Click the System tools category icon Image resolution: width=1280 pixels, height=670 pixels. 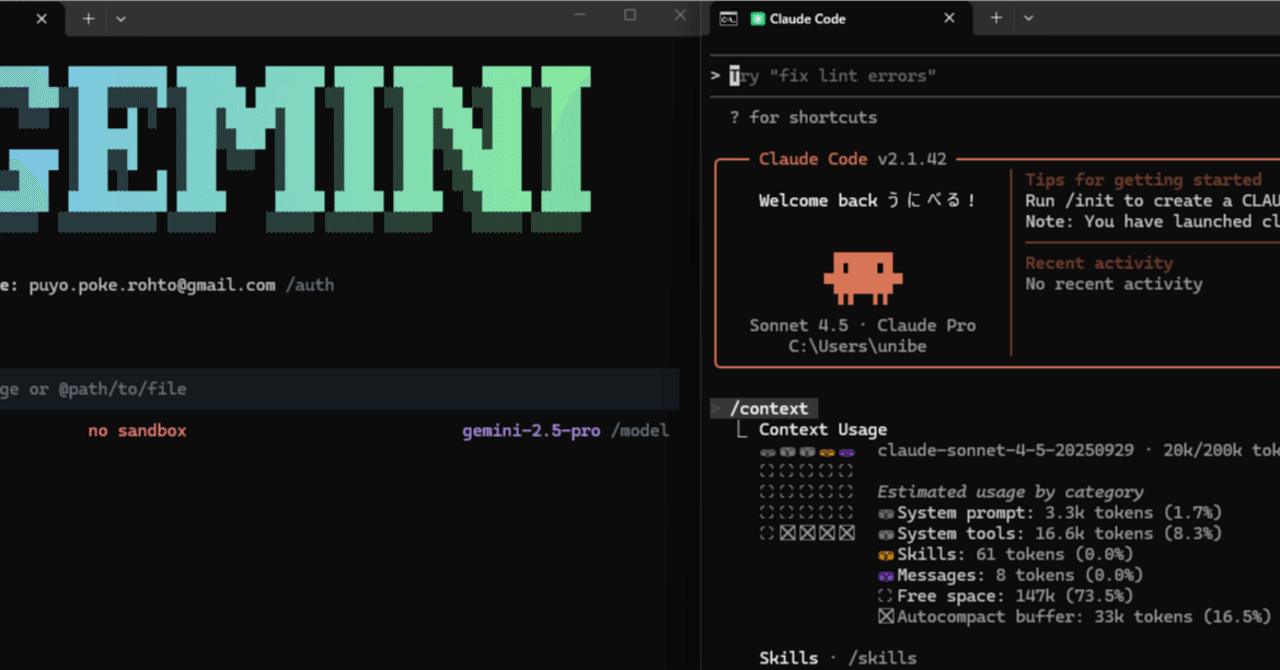886,534
